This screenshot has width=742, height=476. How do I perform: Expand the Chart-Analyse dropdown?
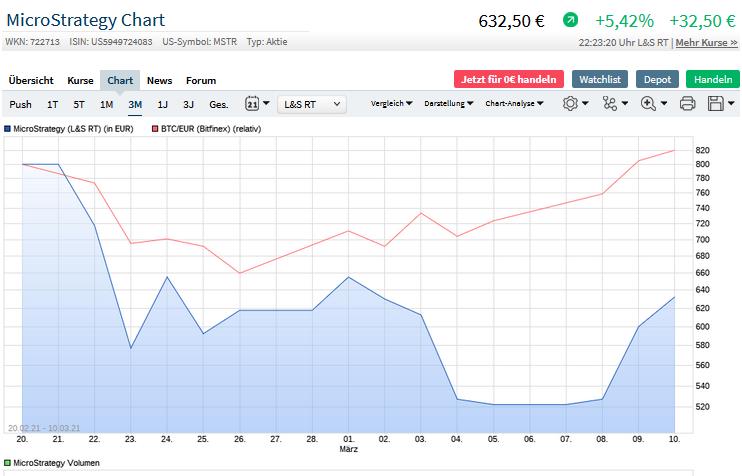[x=514, y=103]
